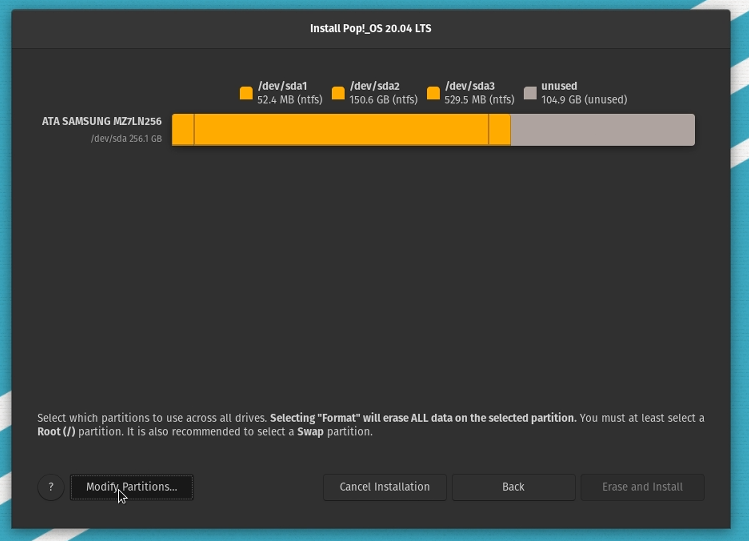The height and width of the screenshot is (541, 749).
Task: Select the narrow /dev/sda1 segment in drive bar
Action: (183, 130)
